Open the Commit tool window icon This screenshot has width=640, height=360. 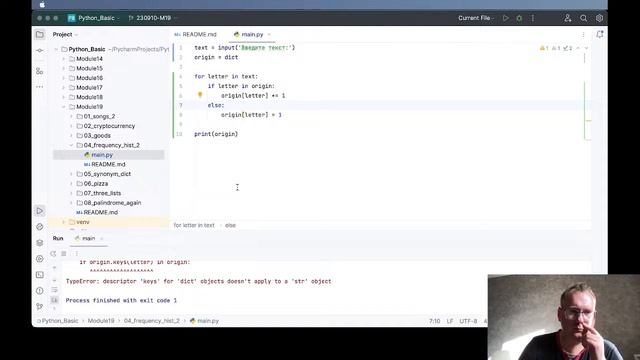(40, 51)
